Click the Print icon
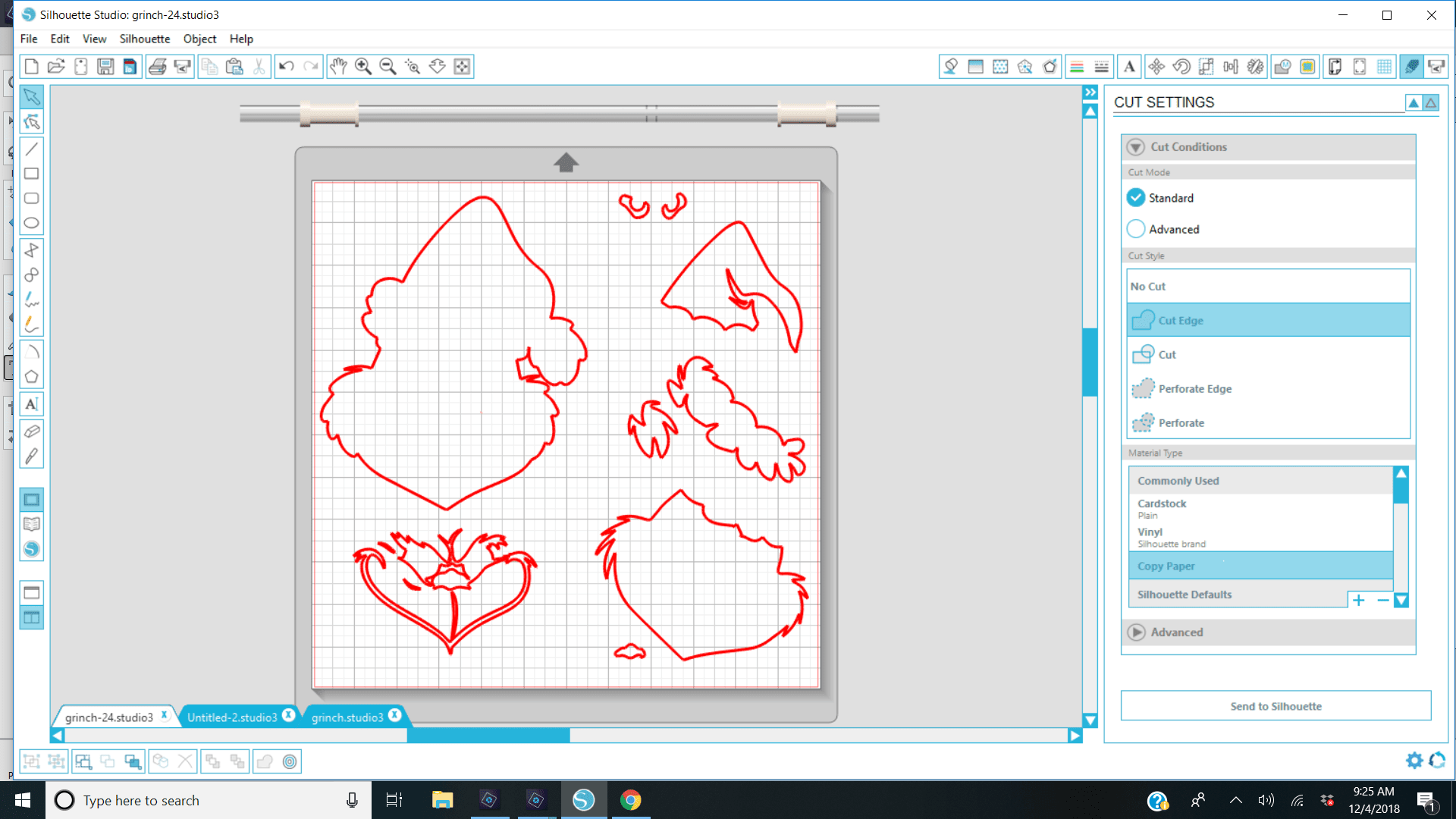 click(x=157, y=67)
